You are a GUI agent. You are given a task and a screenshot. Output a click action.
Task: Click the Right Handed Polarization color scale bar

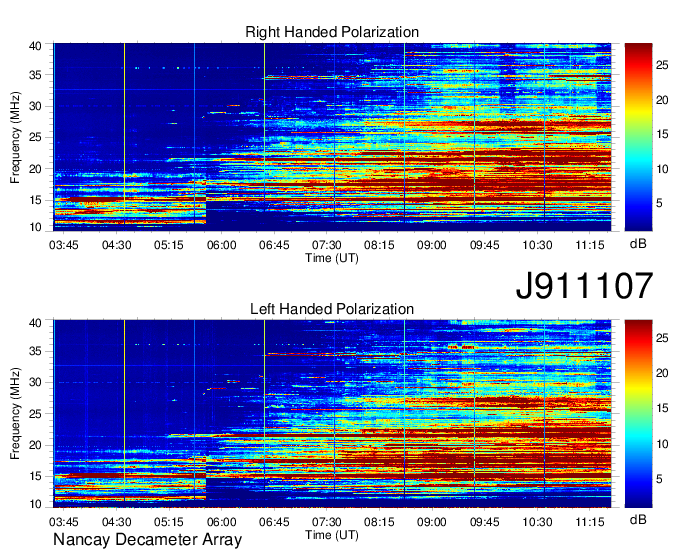click(x=638, y=137)
